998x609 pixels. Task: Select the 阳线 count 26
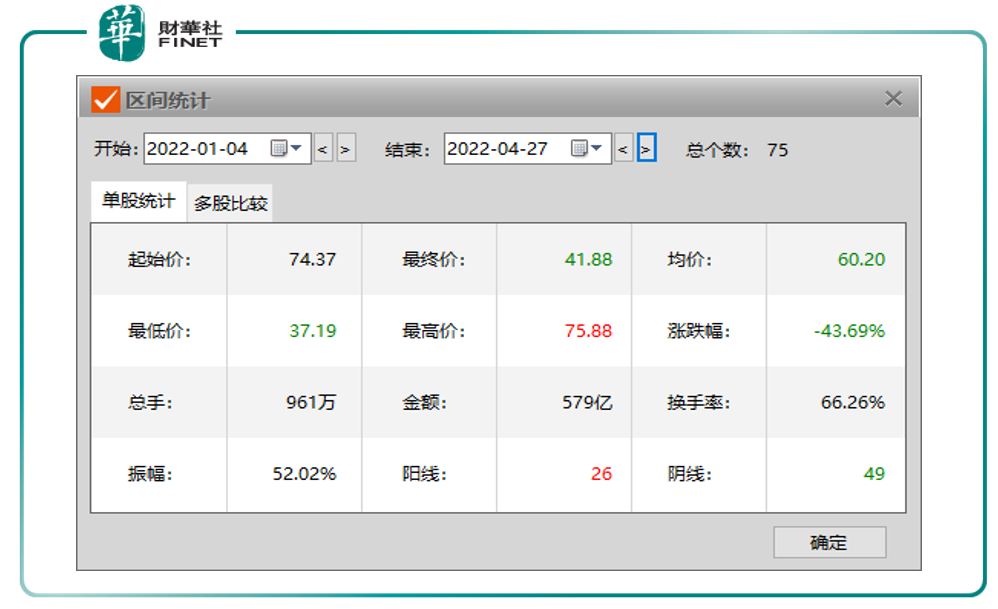point(601,473)
